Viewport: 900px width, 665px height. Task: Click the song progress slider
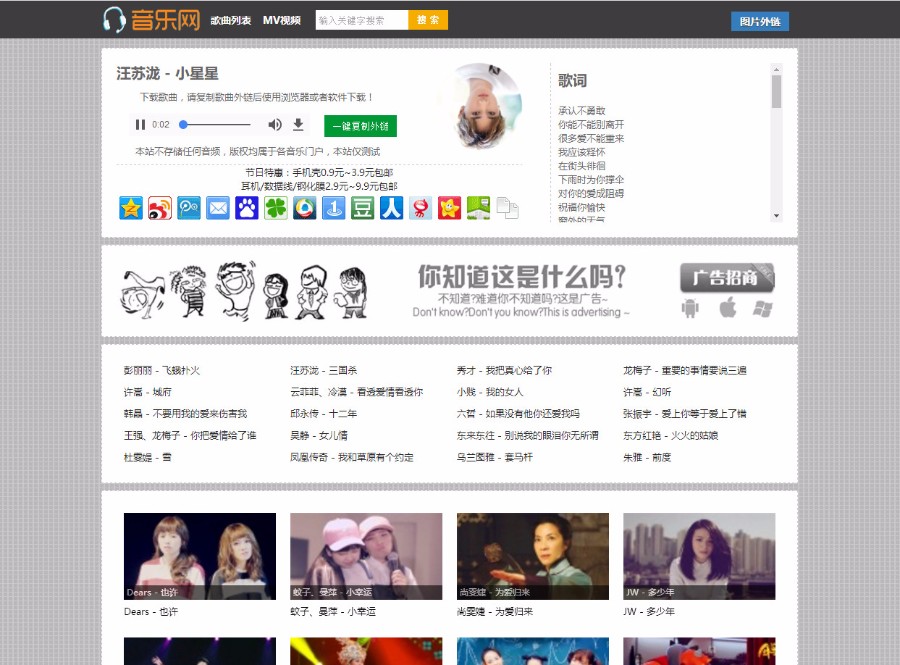(x=215, y=125)
